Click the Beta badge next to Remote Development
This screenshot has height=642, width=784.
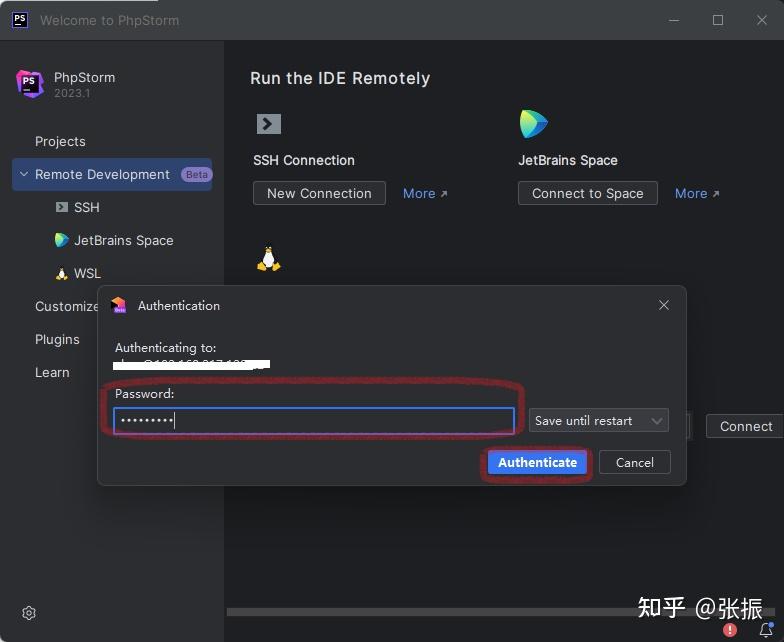tap(196, 174)
